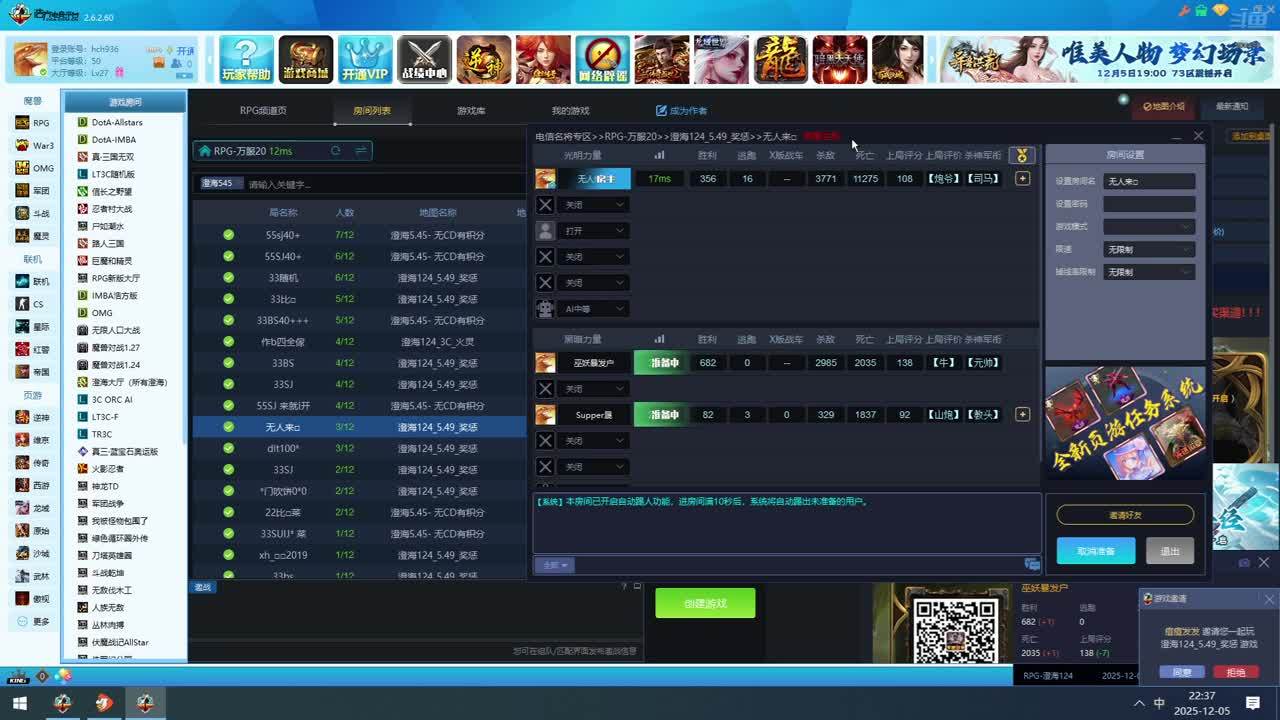Image resolution: width=1280 pixels, height=720 pixels.
Task: Refresh the RPG-万服20 room list
Action: (x=336, y=151)
